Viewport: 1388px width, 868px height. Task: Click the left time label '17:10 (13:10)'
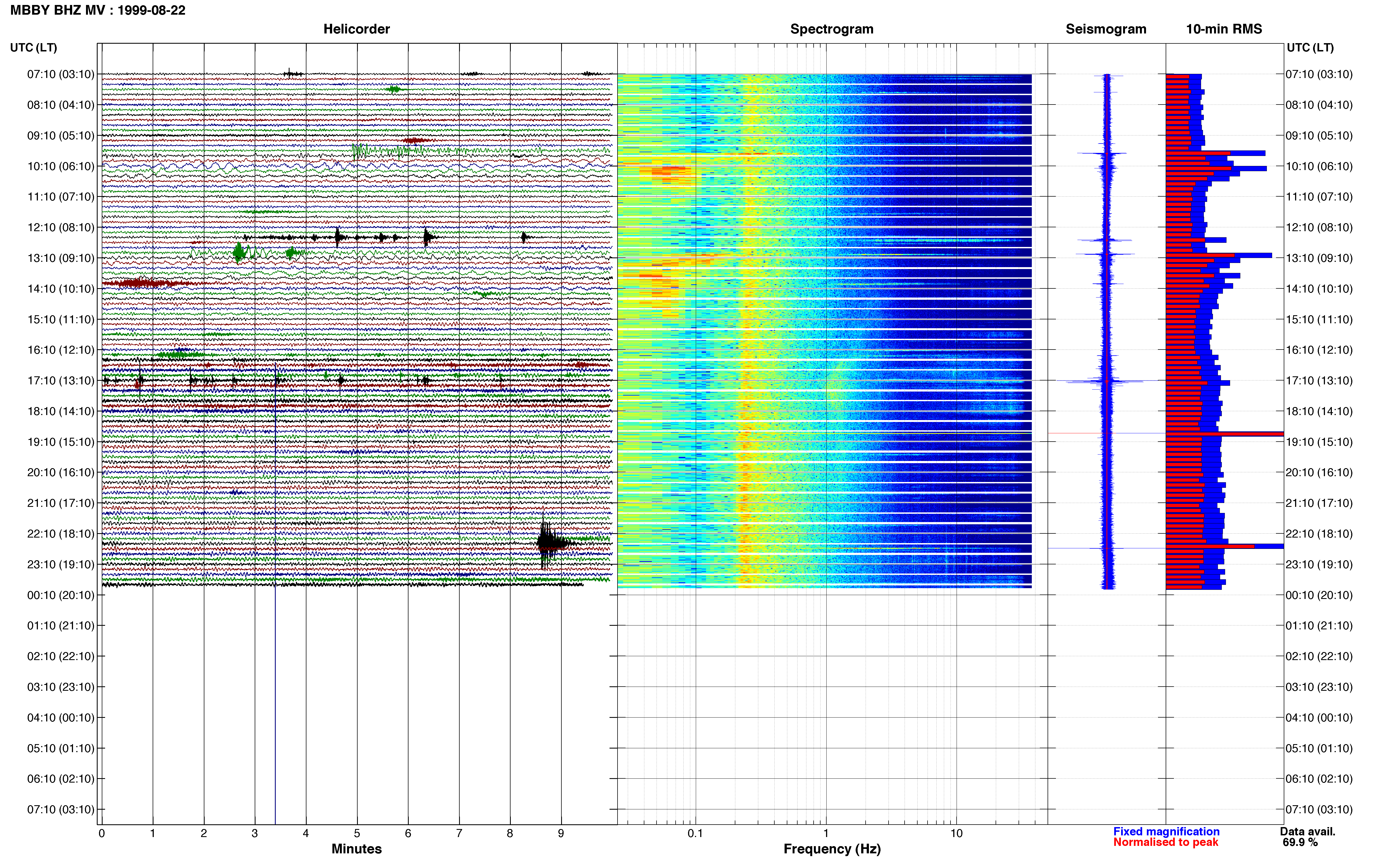(x=61, y=380)
